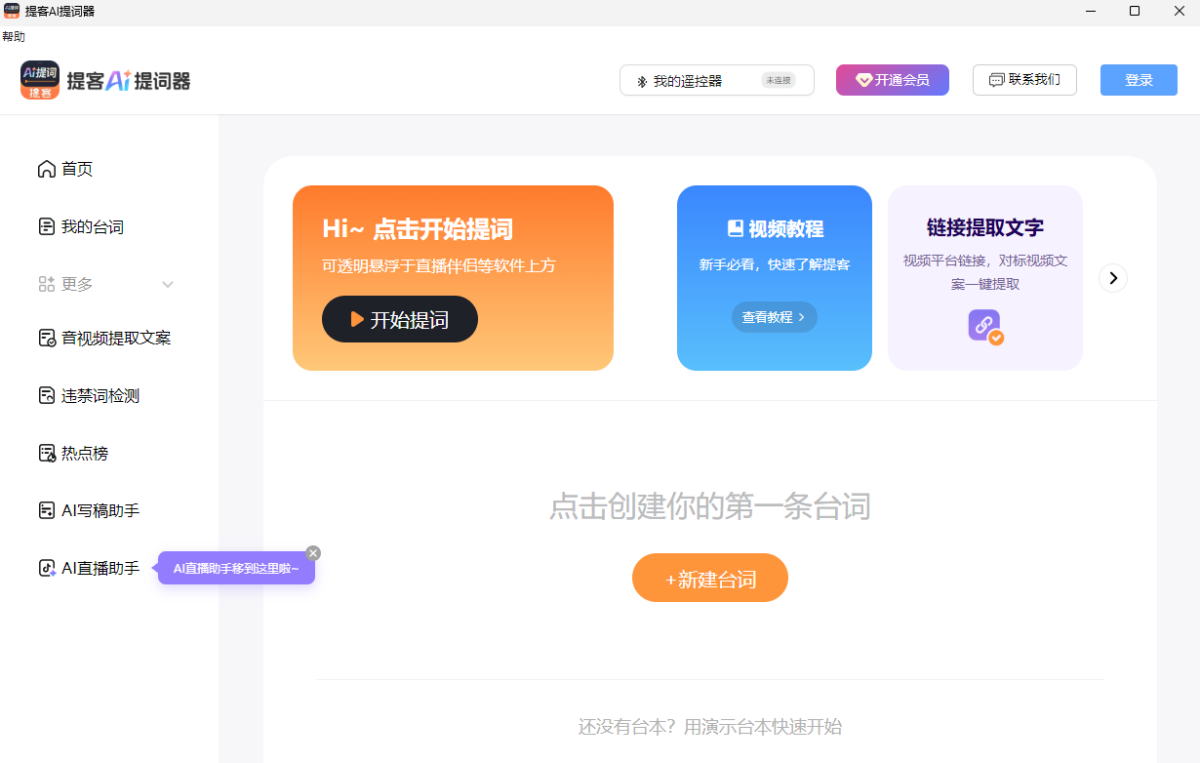Open the 视频教程 card

click(x=774, y=278)
